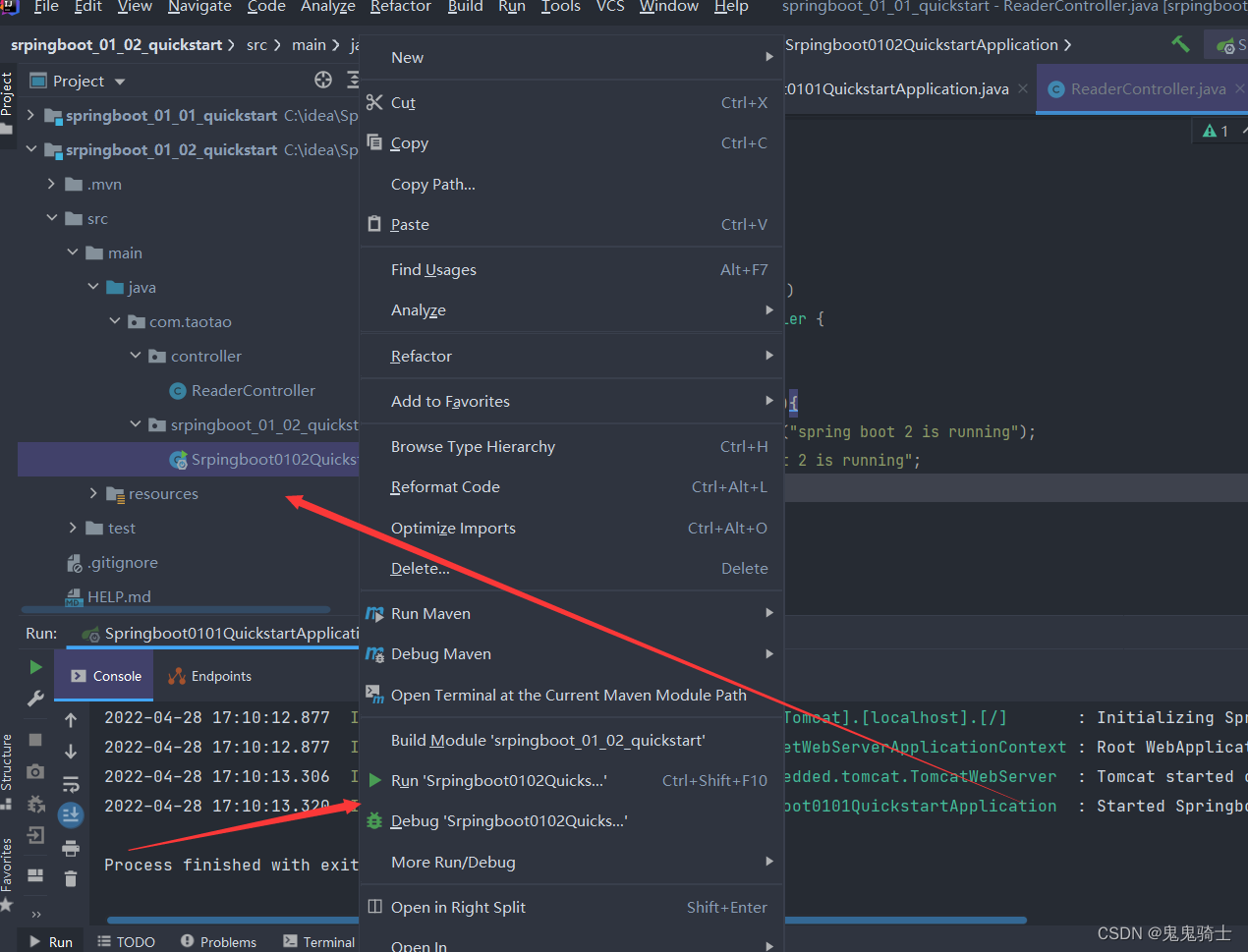This screenshot has width=1248, height=952.
Task: Expand the springboot_01_01_quickstart module
Action: (30, 115)
